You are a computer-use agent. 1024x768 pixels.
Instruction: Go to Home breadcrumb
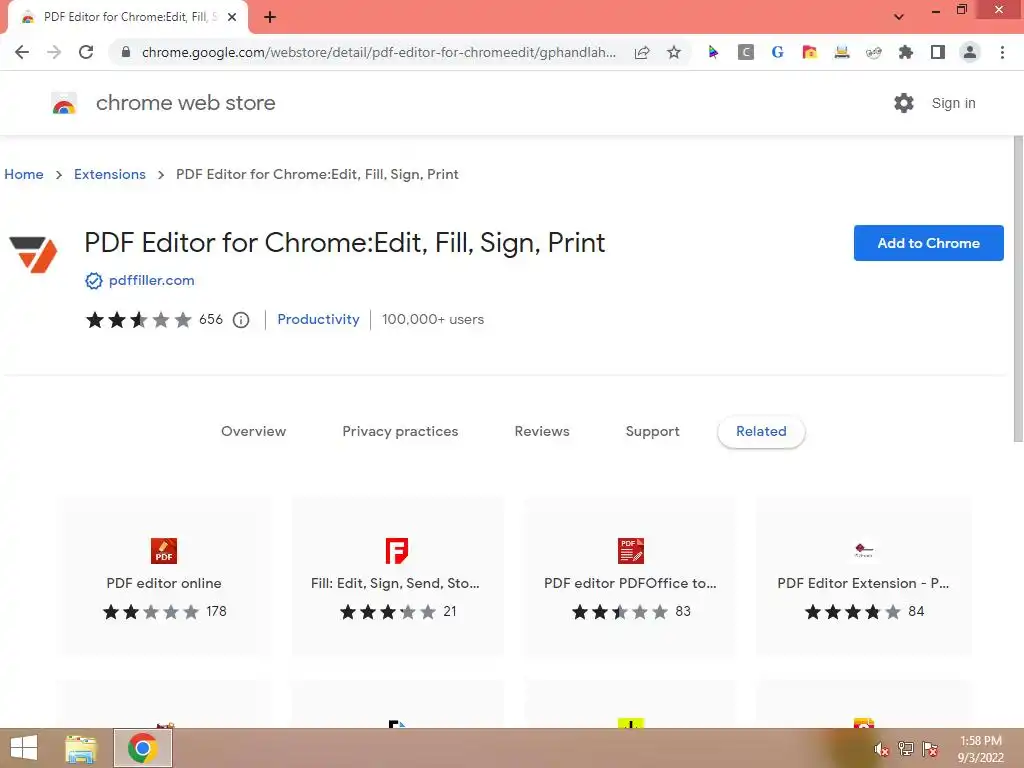(x=24, y=174)
